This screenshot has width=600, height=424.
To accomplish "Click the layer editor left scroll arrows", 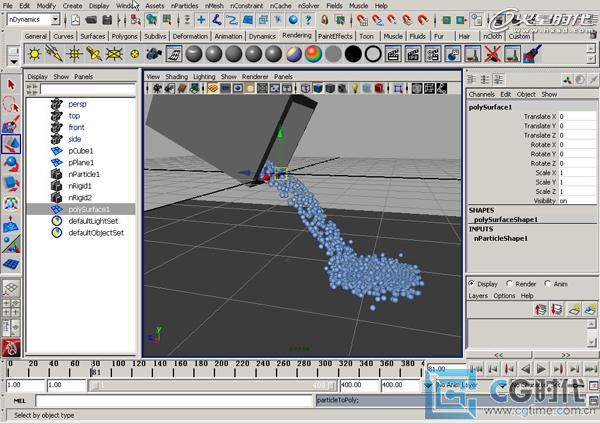I will pos(499,355).
